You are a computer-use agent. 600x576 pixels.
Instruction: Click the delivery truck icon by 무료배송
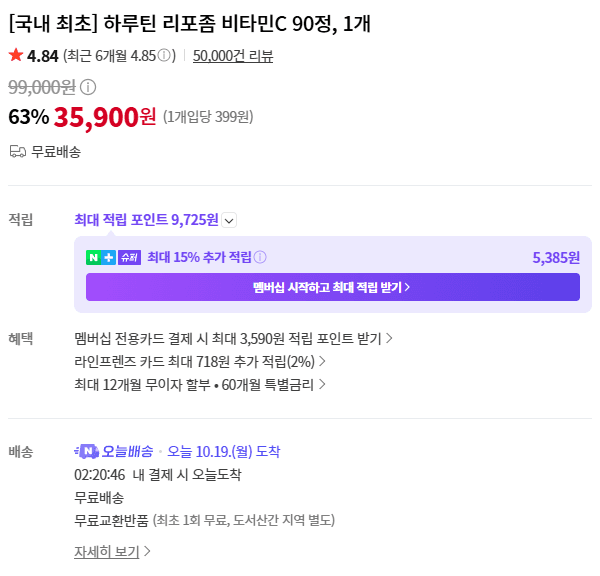tap(18, 152)
